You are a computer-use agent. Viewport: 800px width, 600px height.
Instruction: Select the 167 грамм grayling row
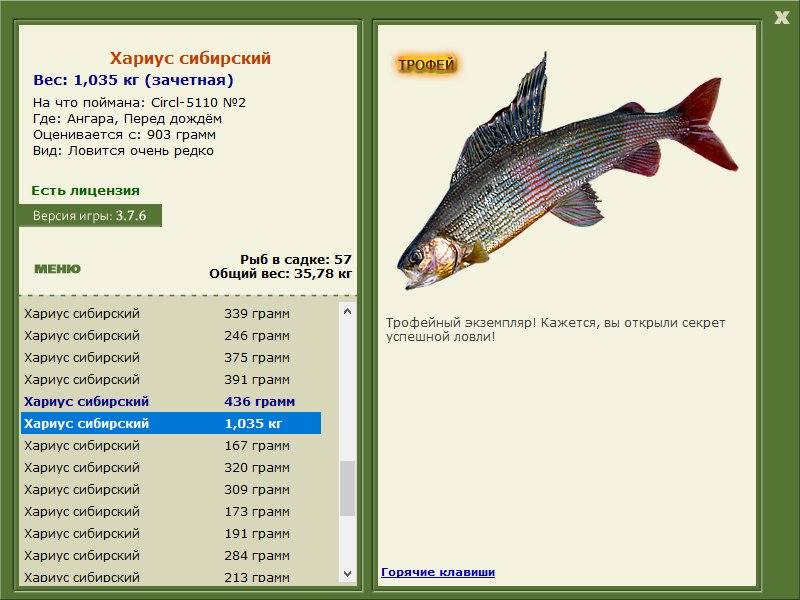171,445
